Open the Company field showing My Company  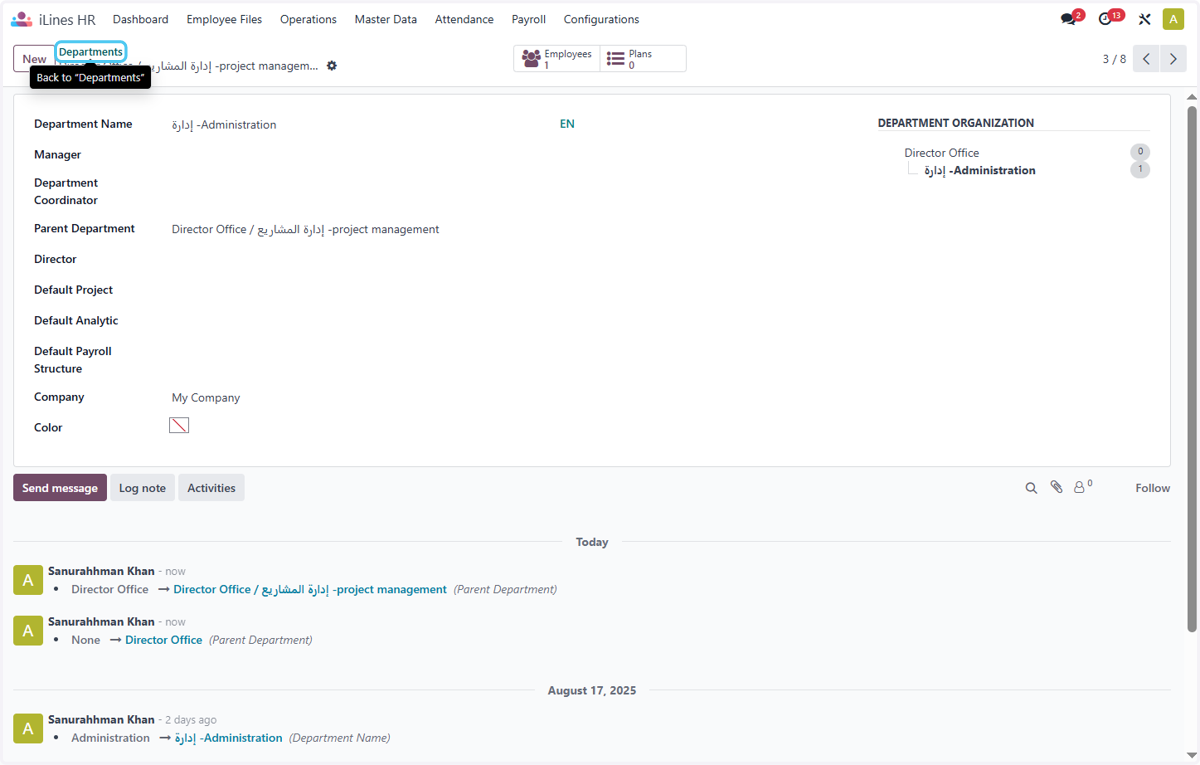click(x=373, y=397)
